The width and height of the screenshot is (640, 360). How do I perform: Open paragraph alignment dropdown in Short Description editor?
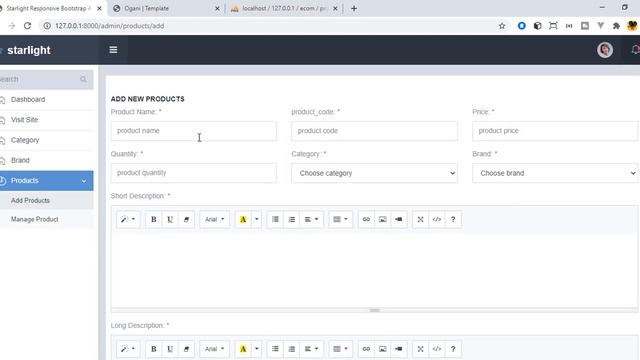[311, 220]
